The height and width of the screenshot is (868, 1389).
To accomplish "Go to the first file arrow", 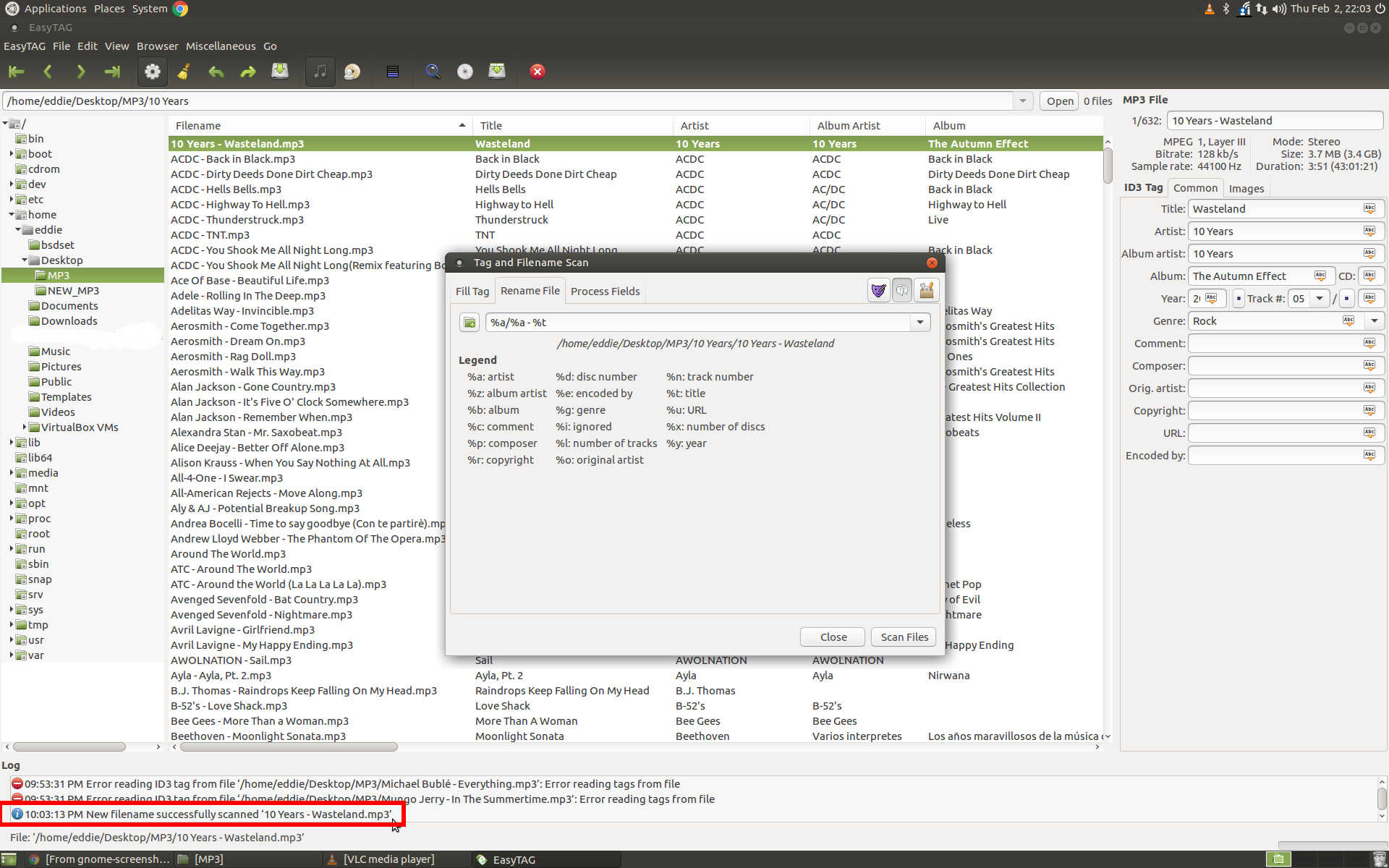I will [16, 71].
